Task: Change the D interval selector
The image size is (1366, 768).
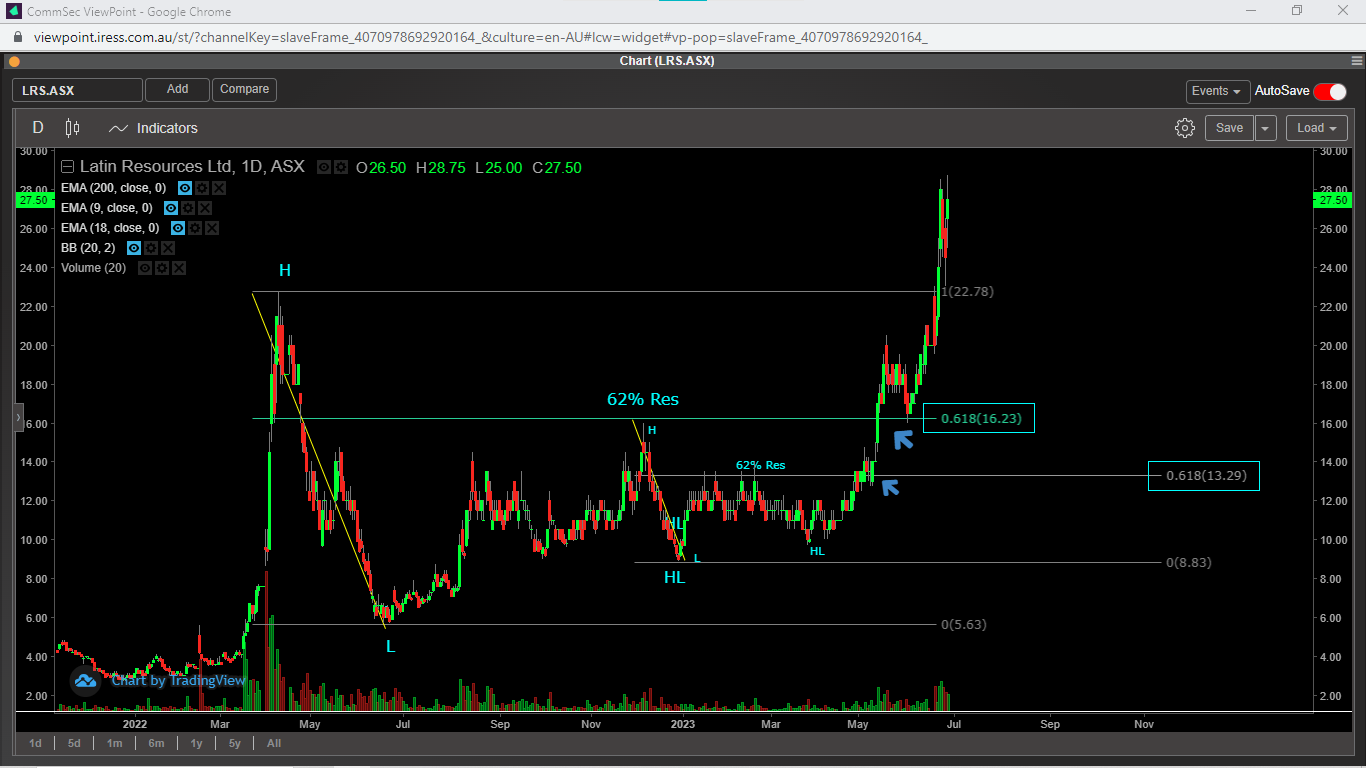Action: pyautogui.click(x=38, y=128)
